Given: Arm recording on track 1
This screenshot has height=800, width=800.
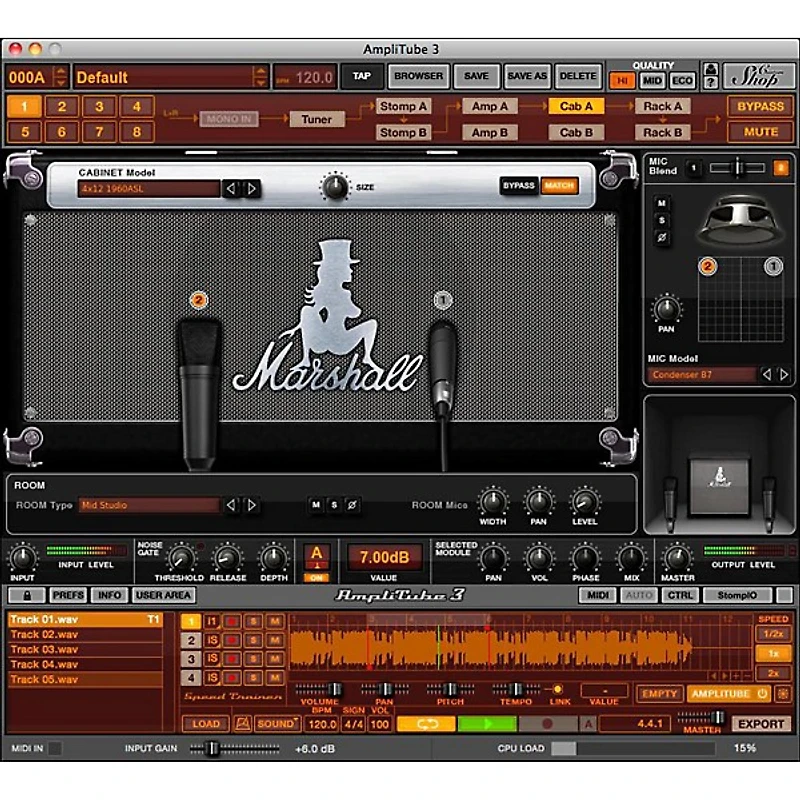Looking at the screenshot, I should pos(232,621).
